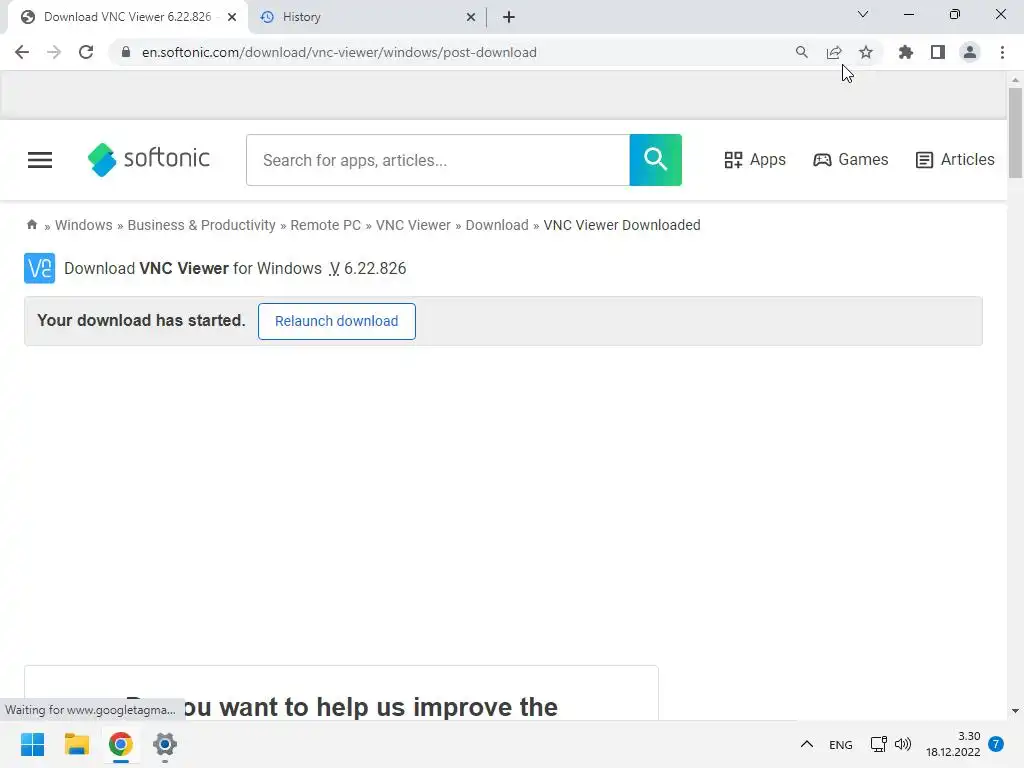Open VNC Viewer breadcrumb link

coord(413,225)
